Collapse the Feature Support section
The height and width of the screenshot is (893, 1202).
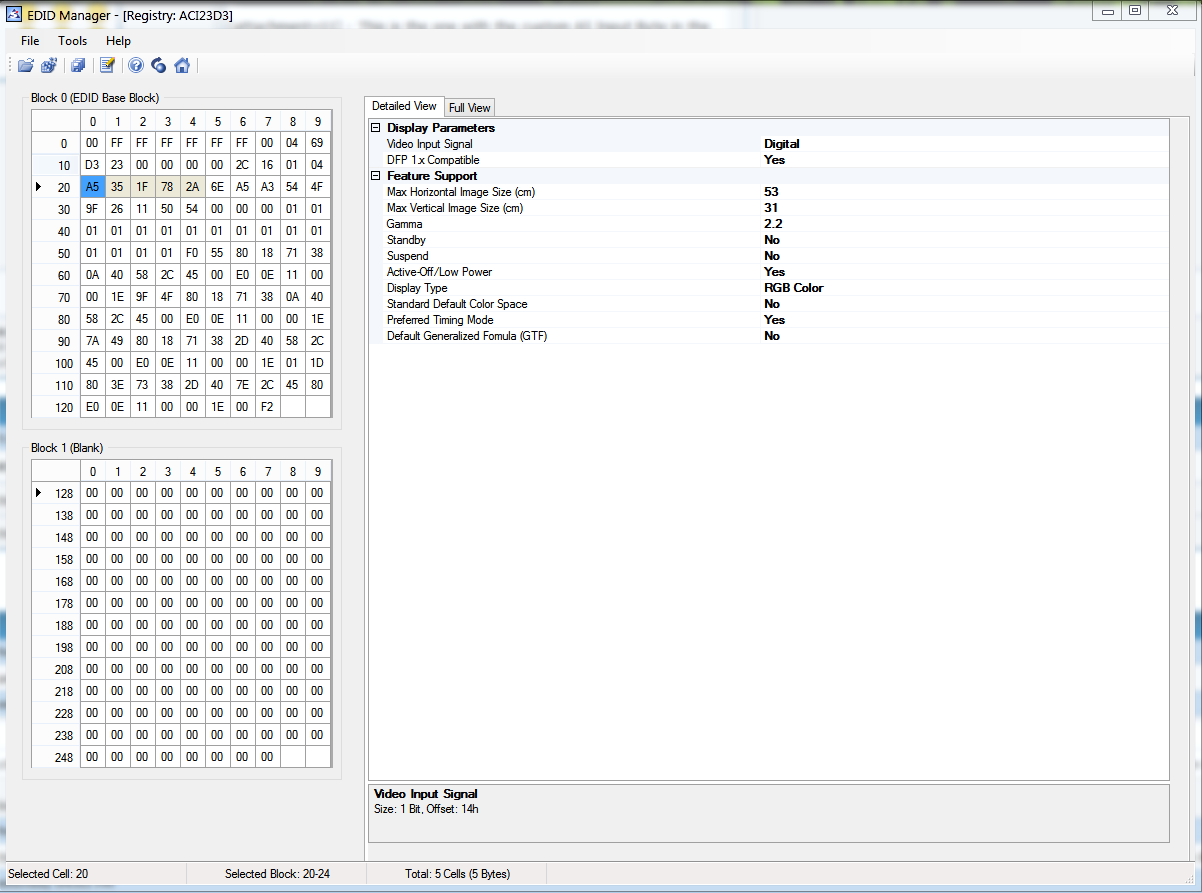click(x=376, y=176)
